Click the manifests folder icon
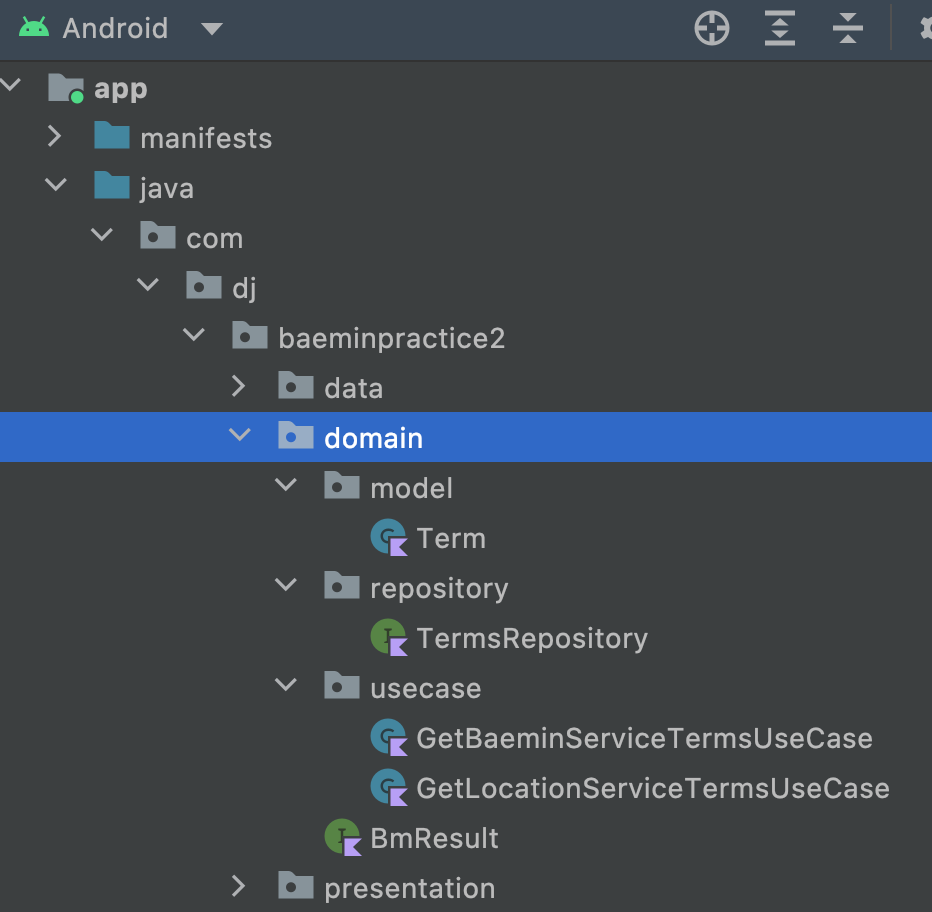 tap(112, 136)
